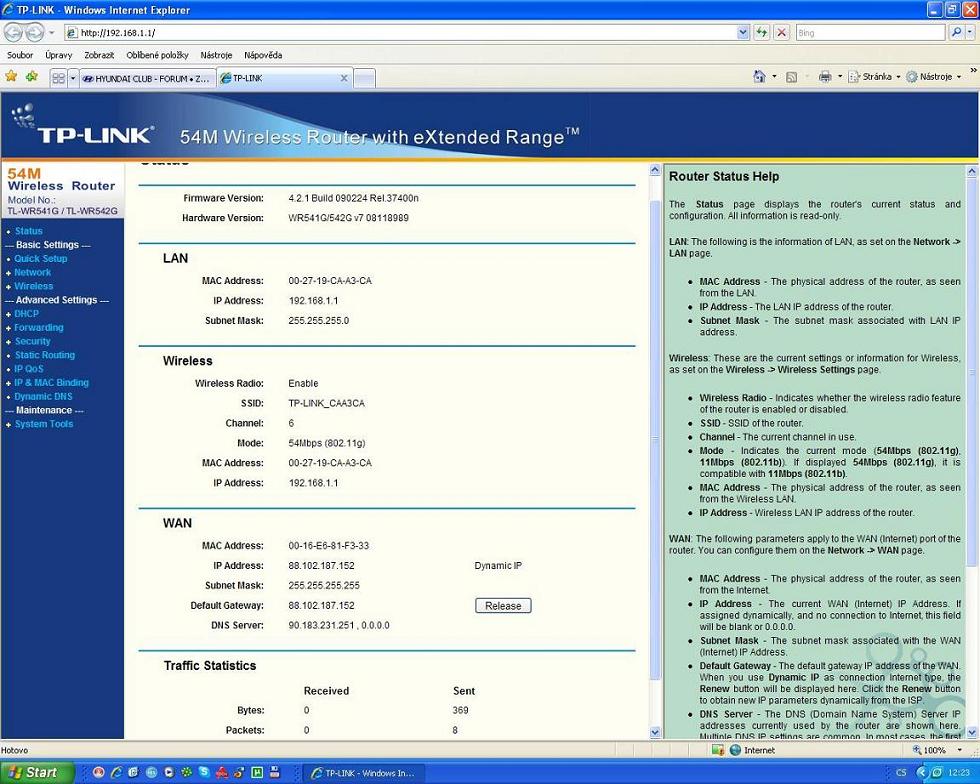Open the Soubor menu
Screen dimensions: 980x784
20,55
